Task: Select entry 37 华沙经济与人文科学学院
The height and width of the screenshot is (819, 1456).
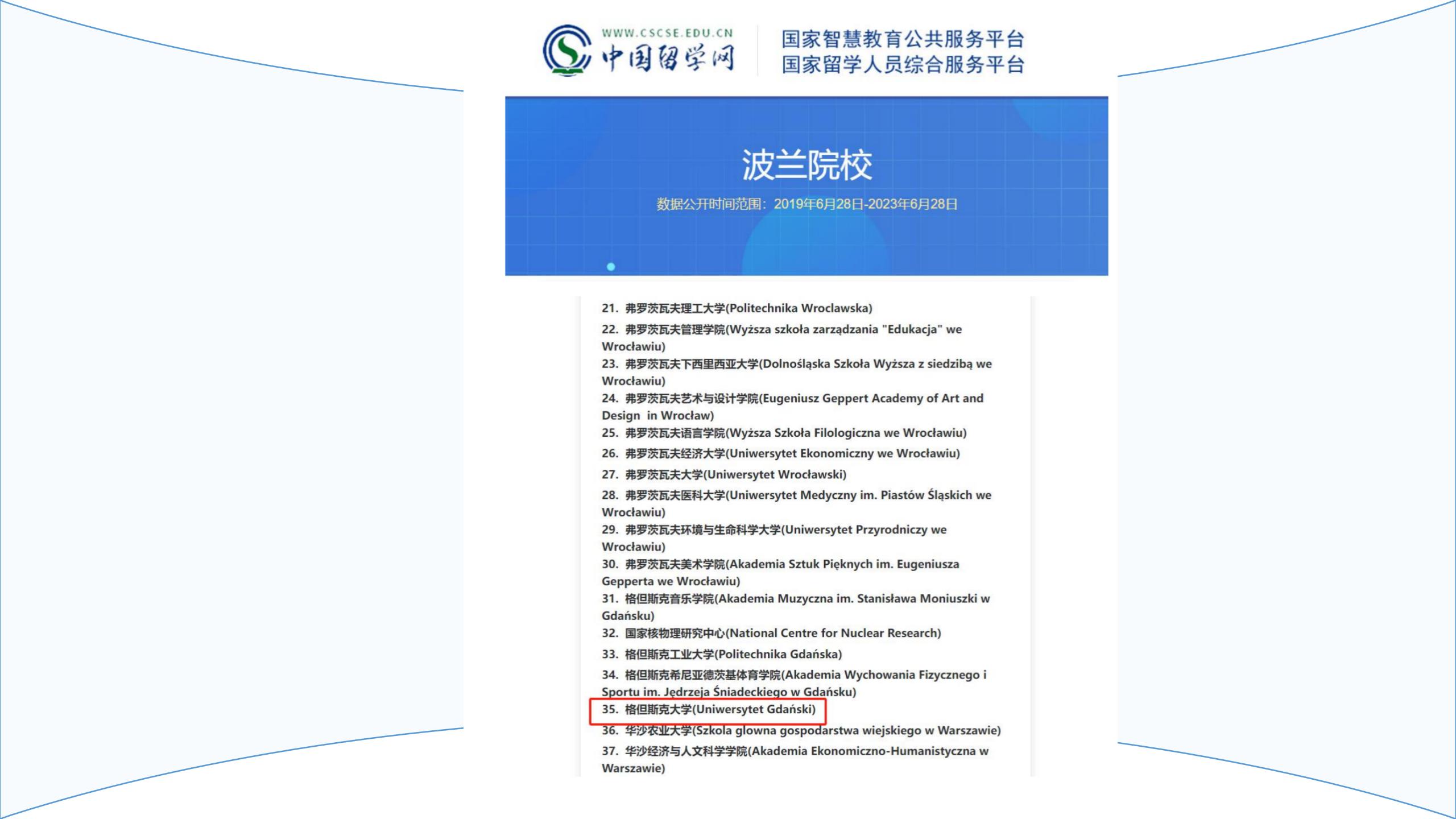Action: coord(795,759)
